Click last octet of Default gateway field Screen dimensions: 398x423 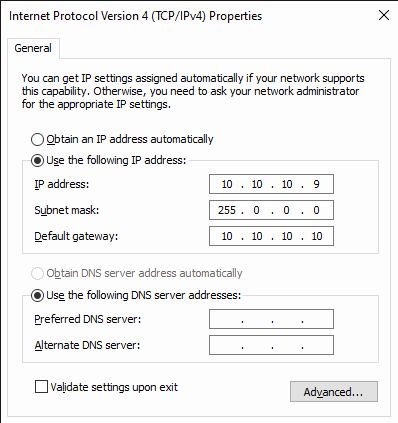coord(317,236)
